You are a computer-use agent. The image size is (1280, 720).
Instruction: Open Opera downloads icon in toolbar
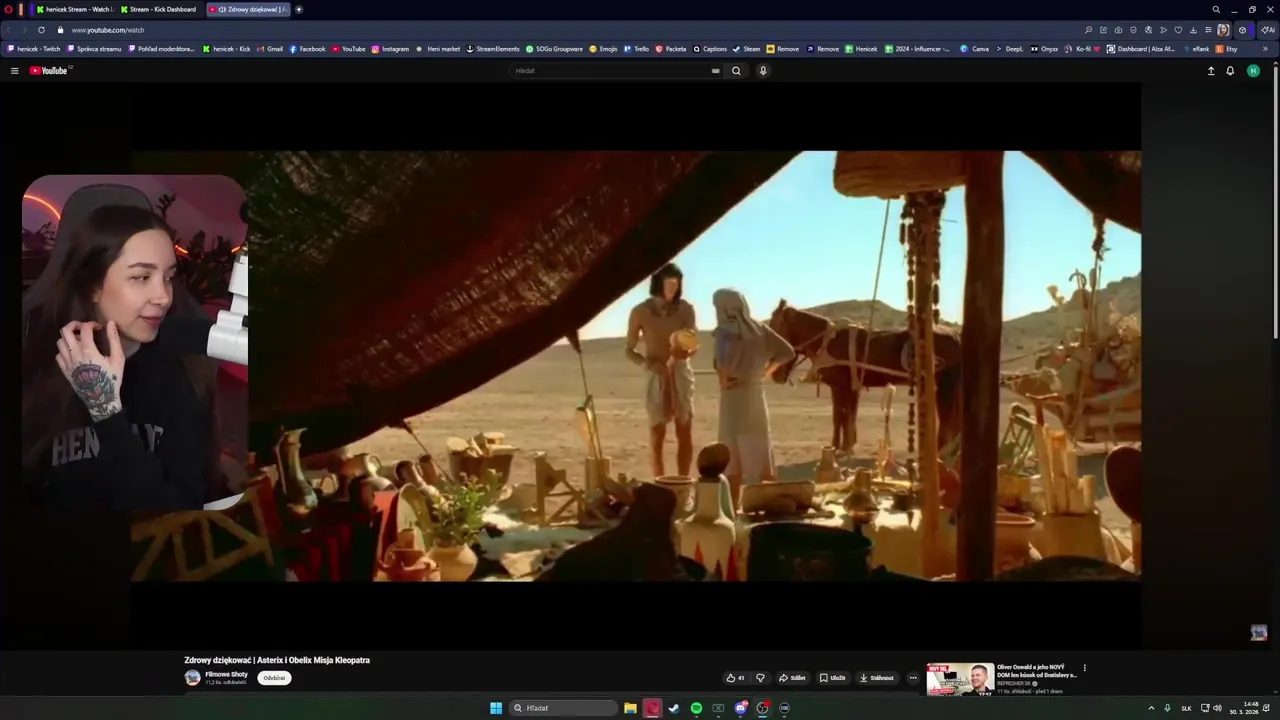(x=1193, y=30)
